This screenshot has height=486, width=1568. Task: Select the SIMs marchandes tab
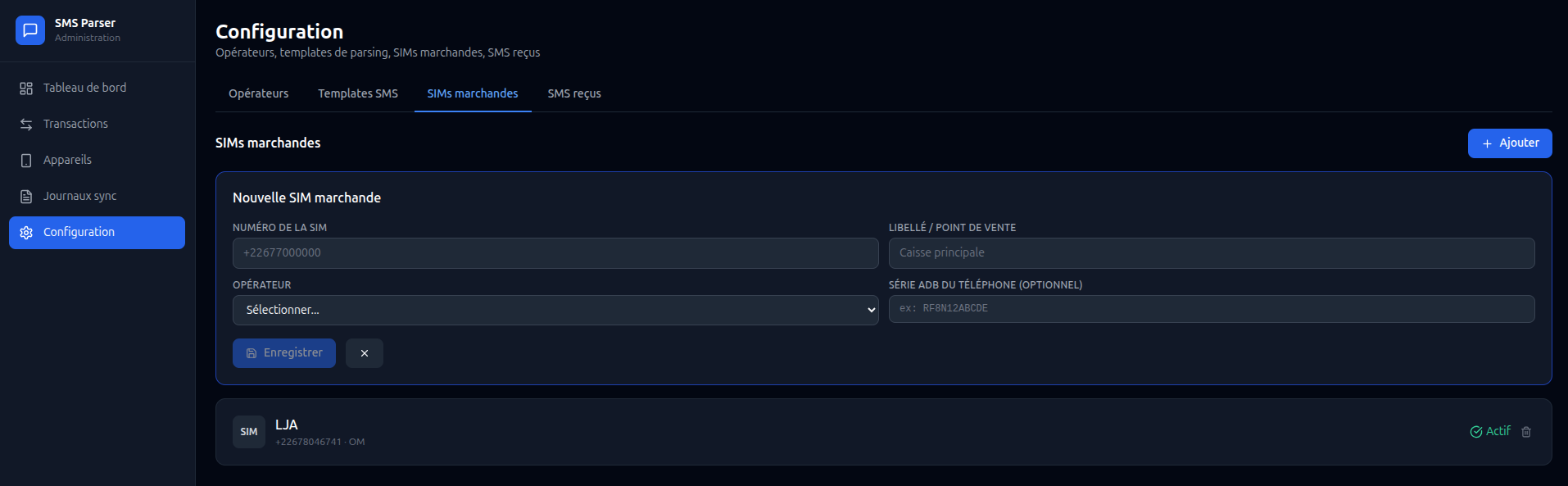click(473, 93)
